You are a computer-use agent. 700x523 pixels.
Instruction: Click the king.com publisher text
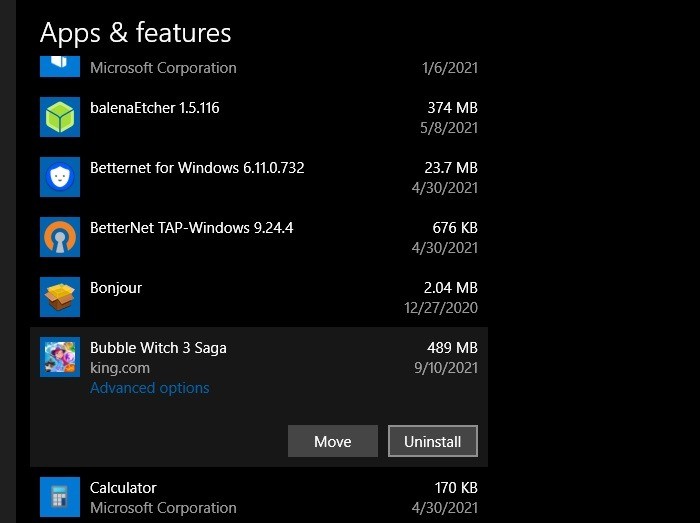120,368
